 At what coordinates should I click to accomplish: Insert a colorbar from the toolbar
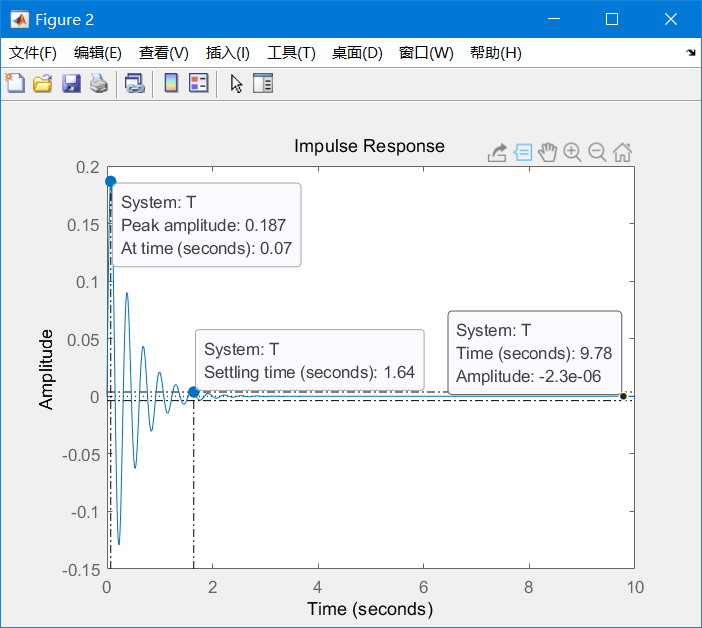(x=171, y=83)
